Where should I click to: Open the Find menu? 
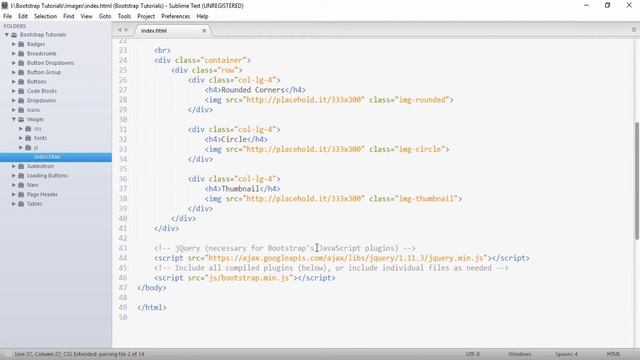(69, 16)
